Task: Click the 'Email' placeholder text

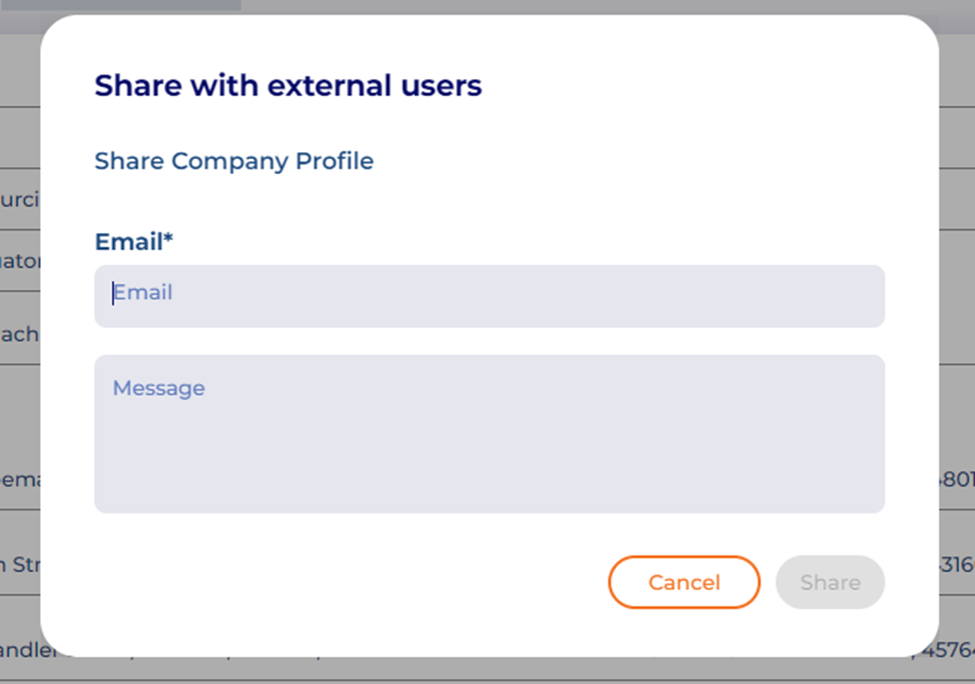Action: [143, 293]
